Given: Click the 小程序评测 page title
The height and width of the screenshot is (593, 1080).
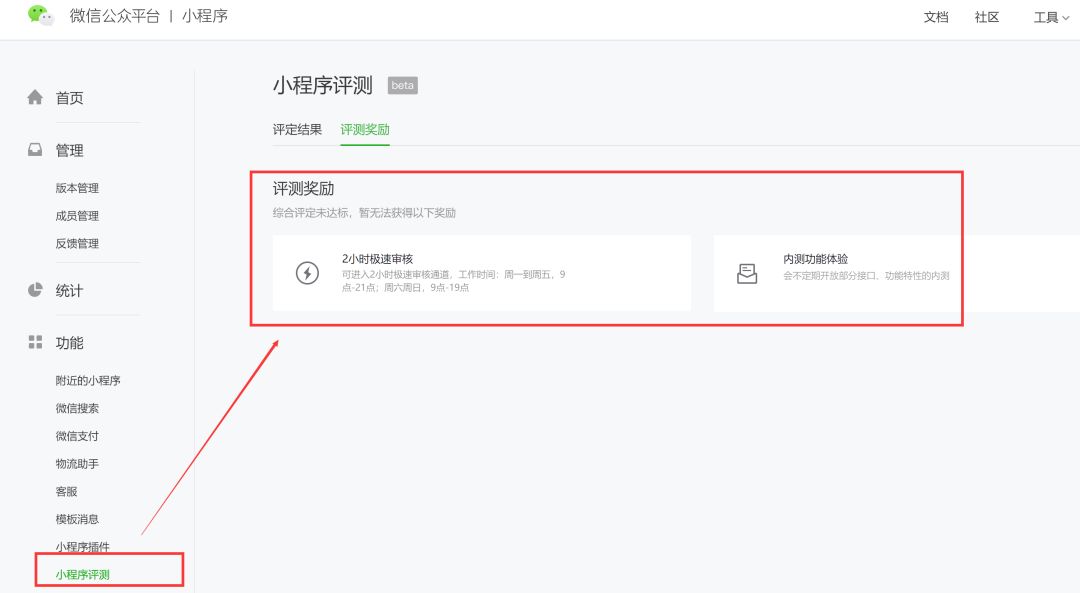Looking at the screenshot, I should click(x=322, y=85).
